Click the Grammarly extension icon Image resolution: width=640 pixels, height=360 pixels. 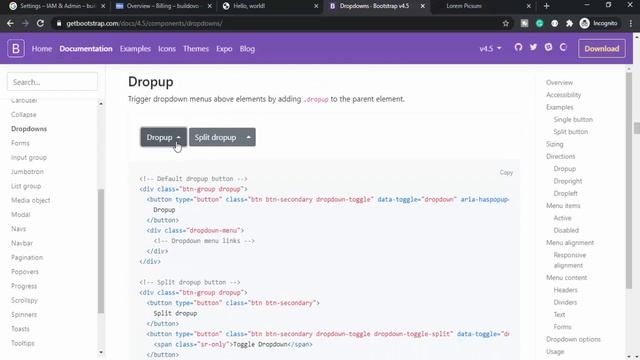(x=540, y=23)
